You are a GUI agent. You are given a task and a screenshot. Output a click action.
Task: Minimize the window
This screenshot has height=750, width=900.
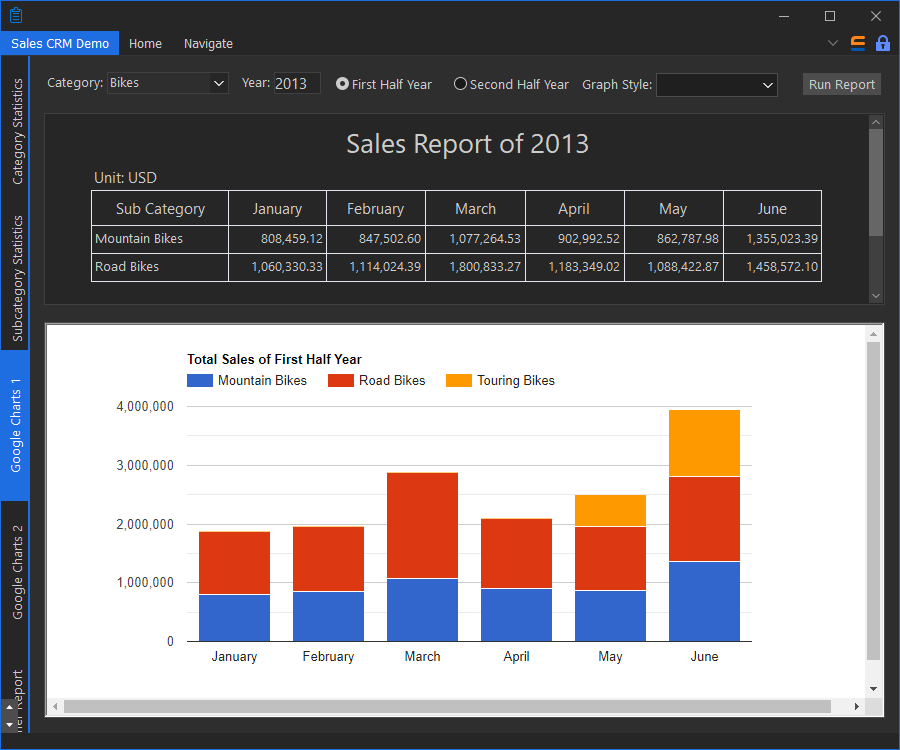point(783,16)
